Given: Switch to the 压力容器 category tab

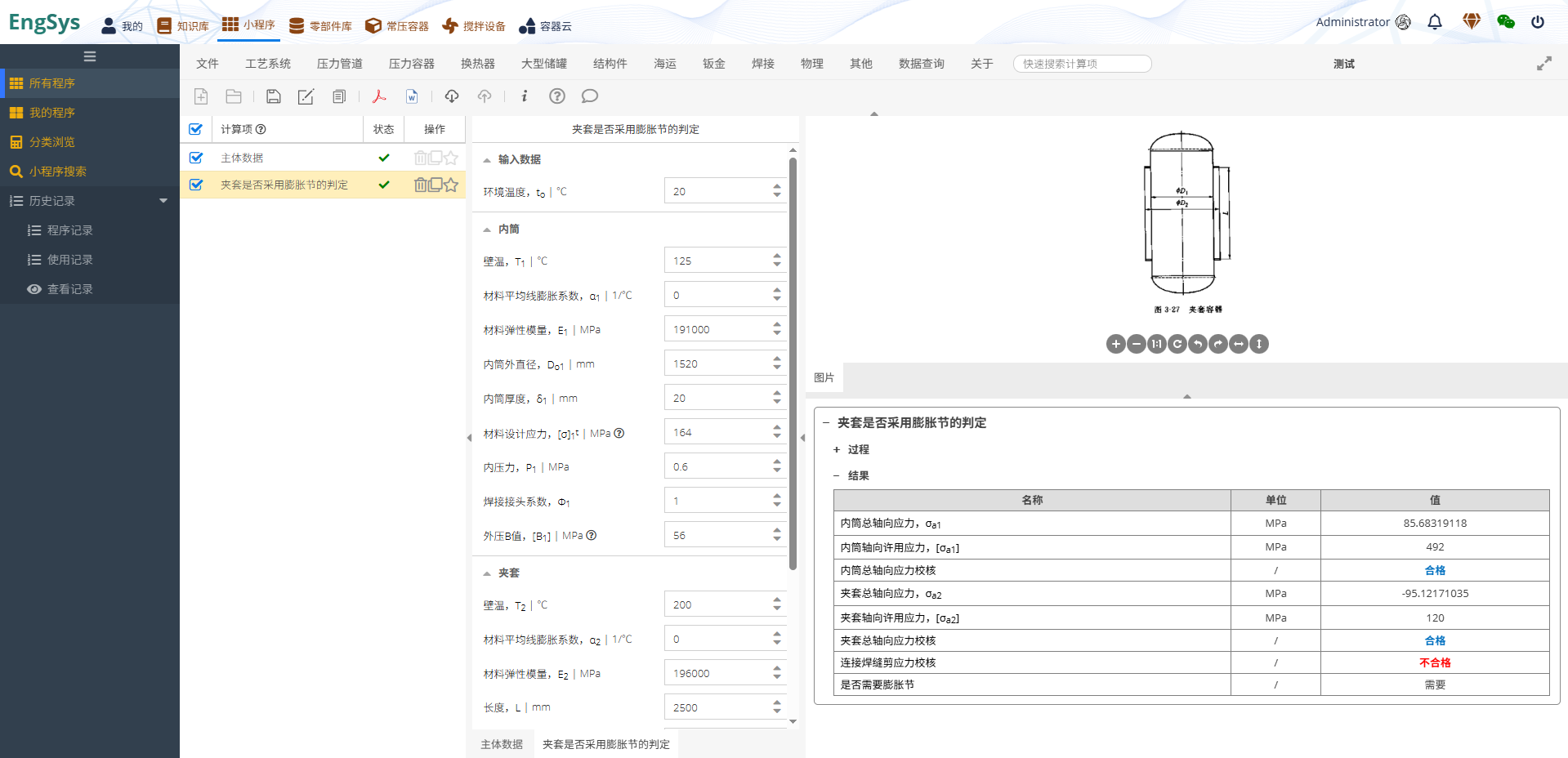Looking at the screenshot, I should 410,63.
